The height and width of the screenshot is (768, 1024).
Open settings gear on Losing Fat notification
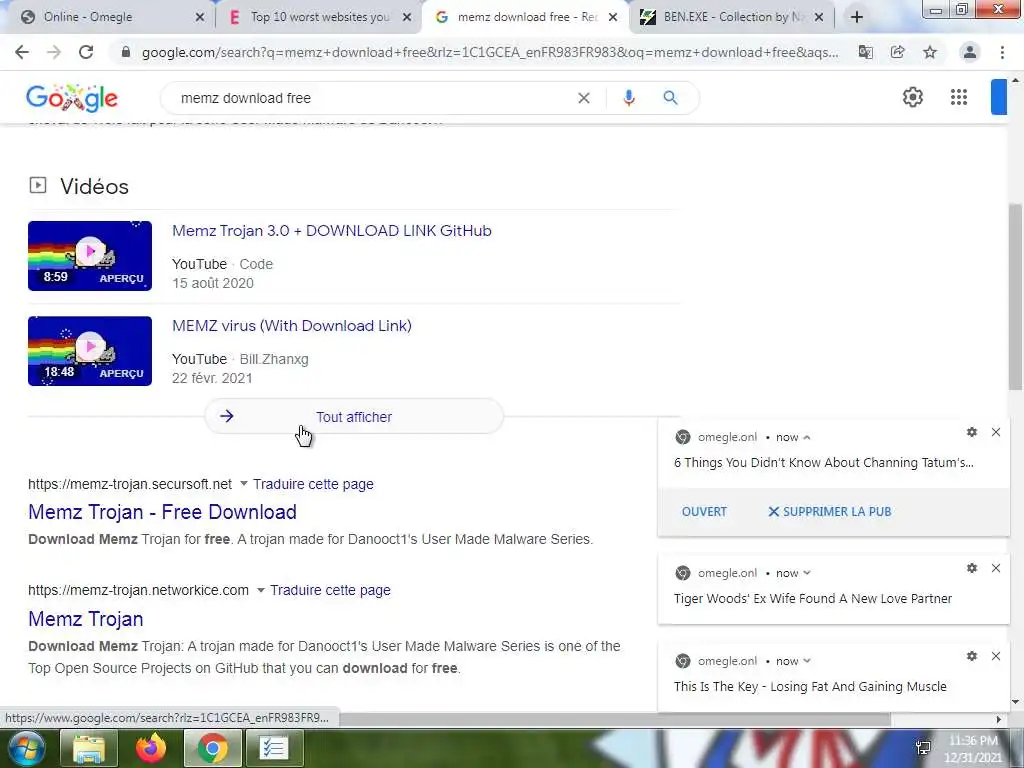[972, 656]
